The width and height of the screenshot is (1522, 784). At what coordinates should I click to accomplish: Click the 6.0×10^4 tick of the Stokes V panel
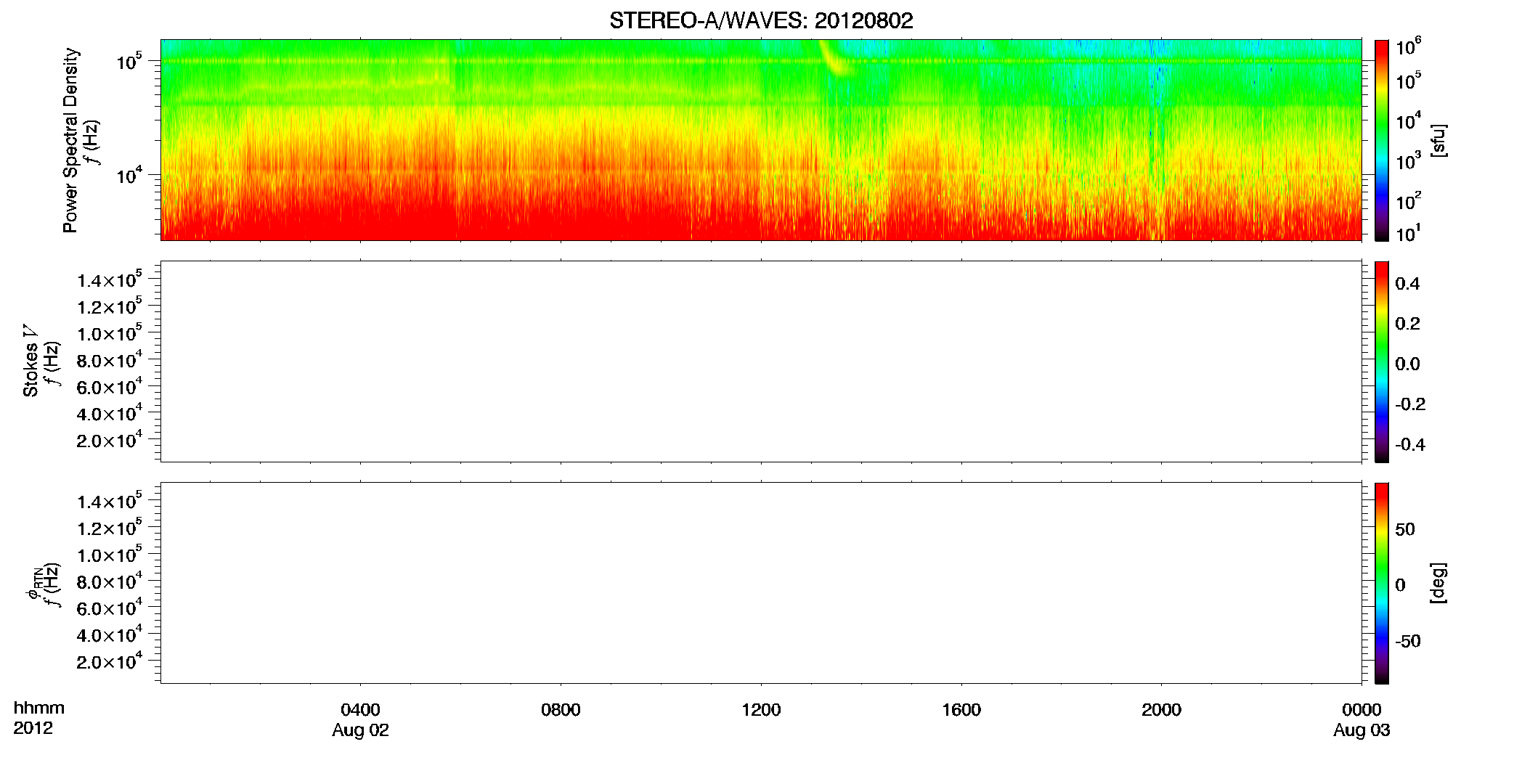(x=110, y=386)
